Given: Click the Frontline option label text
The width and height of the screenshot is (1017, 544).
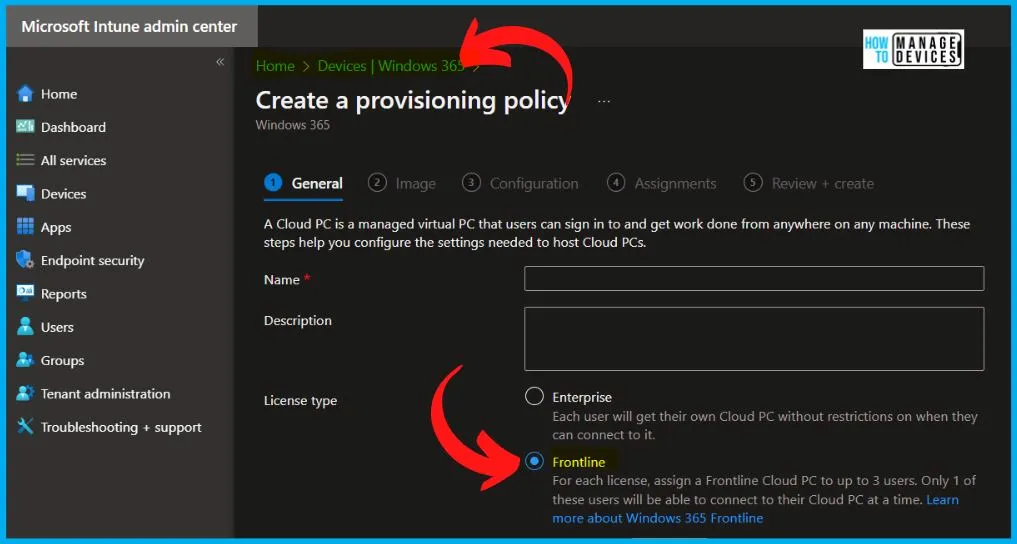Looking at the screenshot, I should click(x=579, y=462).
